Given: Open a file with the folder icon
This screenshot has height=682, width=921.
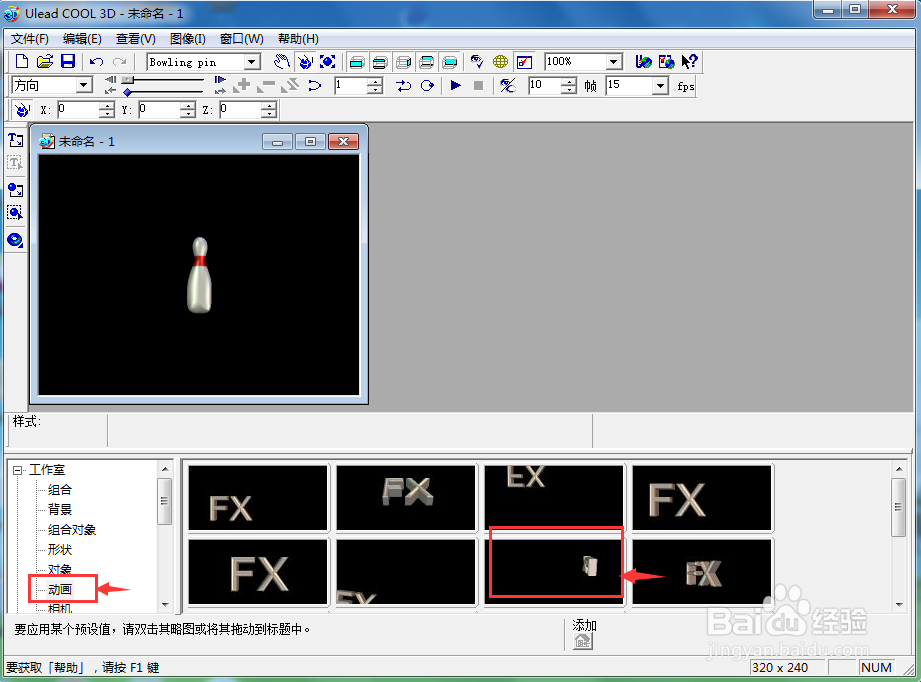Looking at the screenshot, I should [45, 61].
